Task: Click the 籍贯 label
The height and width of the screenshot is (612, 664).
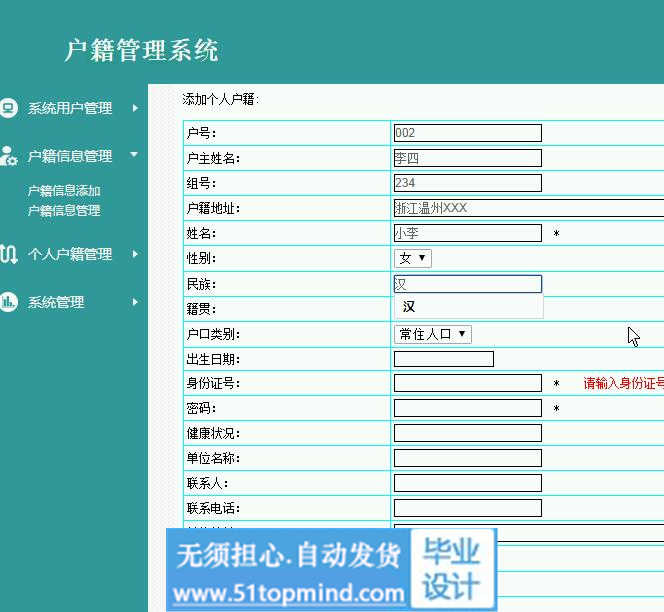Action: pyautogui.click(x=201, y=309)
